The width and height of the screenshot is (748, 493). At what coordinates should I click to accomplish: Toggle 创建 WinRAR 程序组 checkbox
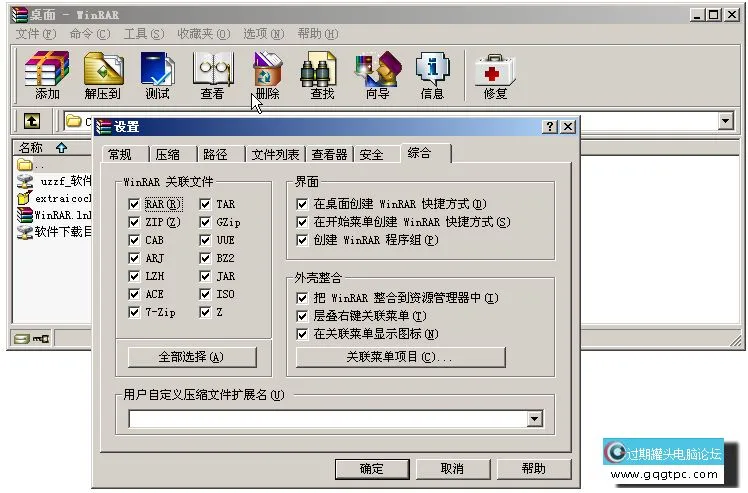(x=302, y=240)
